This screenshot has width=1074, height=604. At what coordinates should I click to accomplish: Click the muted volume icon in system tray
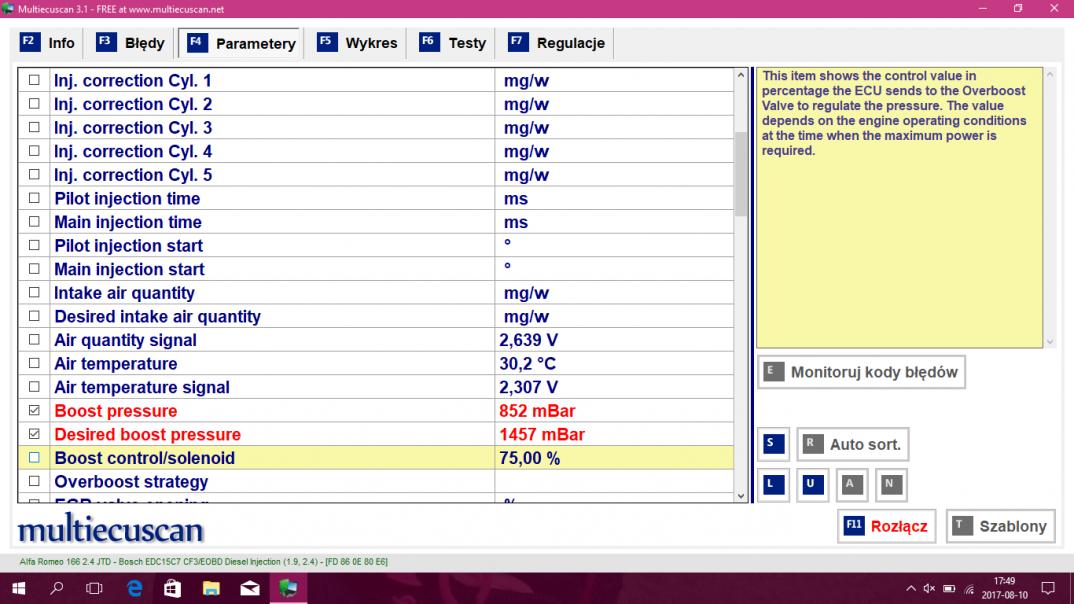pyautogui.click(x=929, y=588)
